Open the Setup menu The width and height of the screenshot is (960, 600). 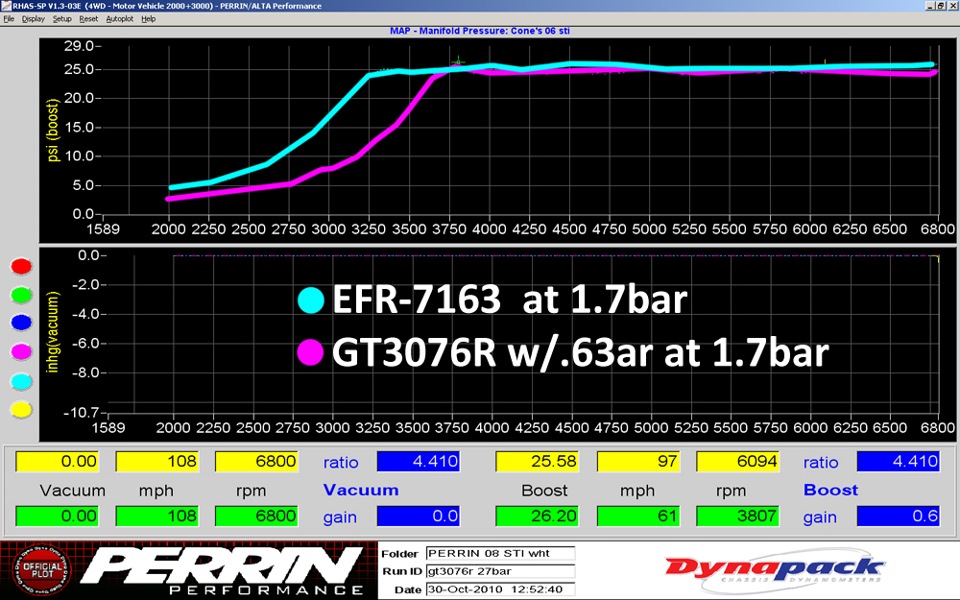coord(62,19)
